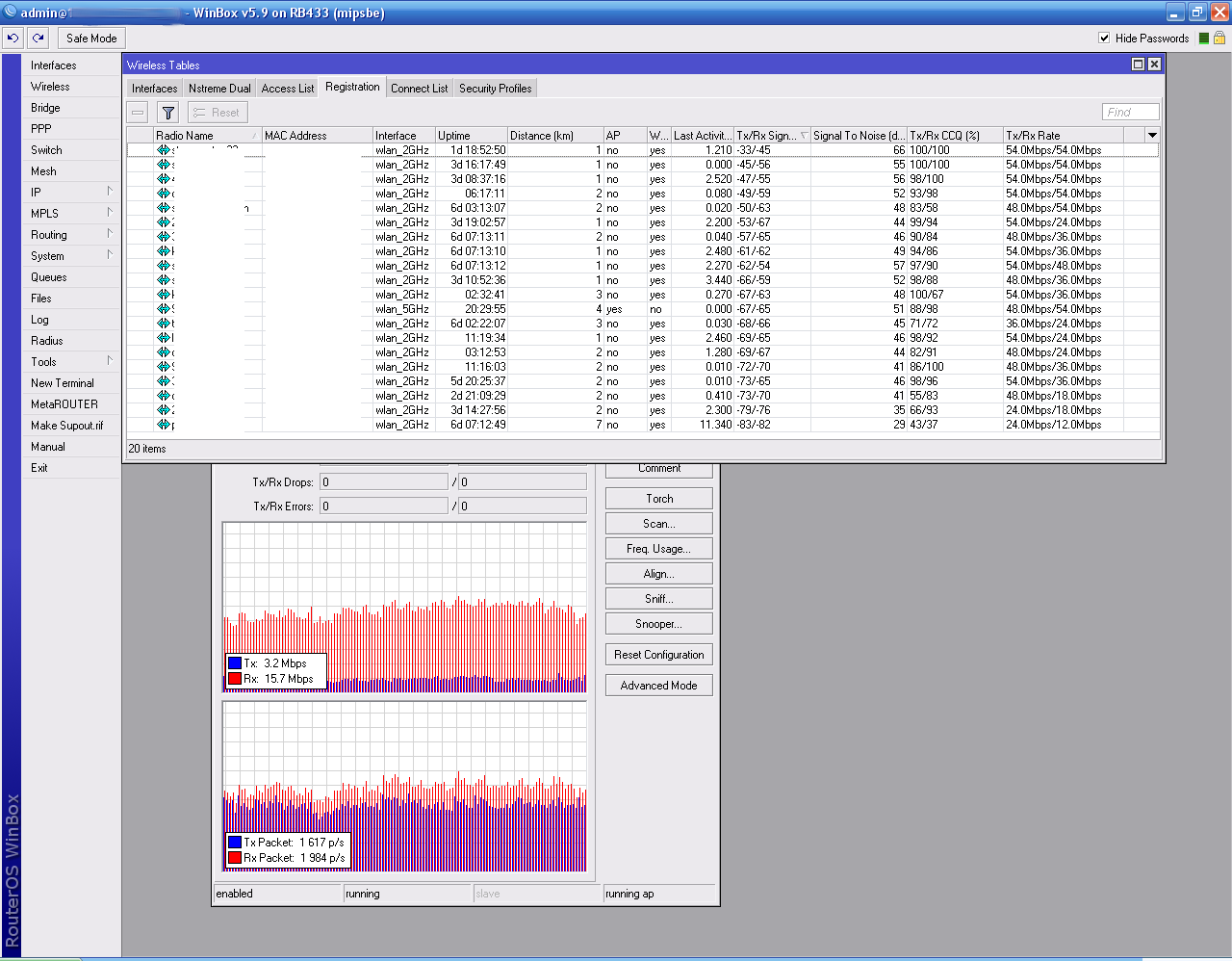Click the Reset Configuration button

659,655
